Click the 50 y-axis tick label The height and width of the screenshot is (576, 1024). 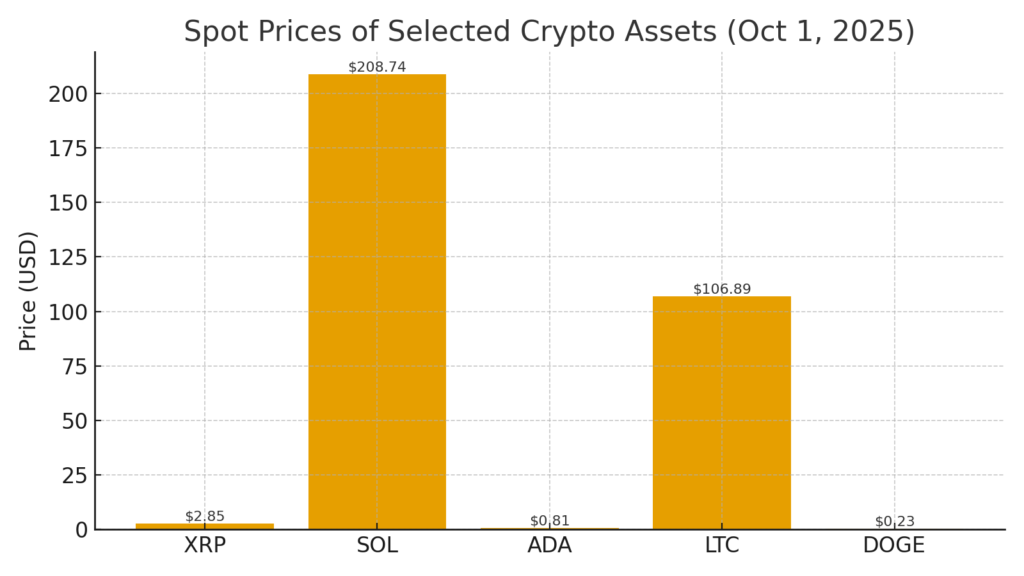(74, 421)
